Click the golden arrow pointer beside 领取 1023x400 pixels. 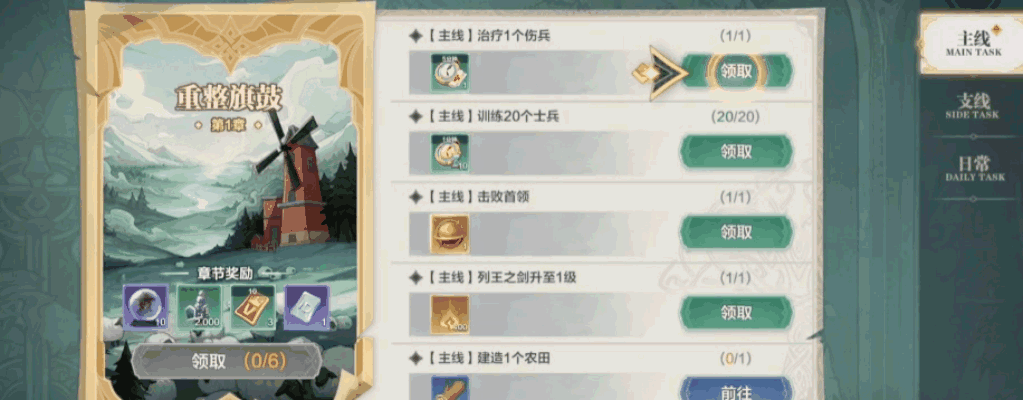[x=660, y=72]
